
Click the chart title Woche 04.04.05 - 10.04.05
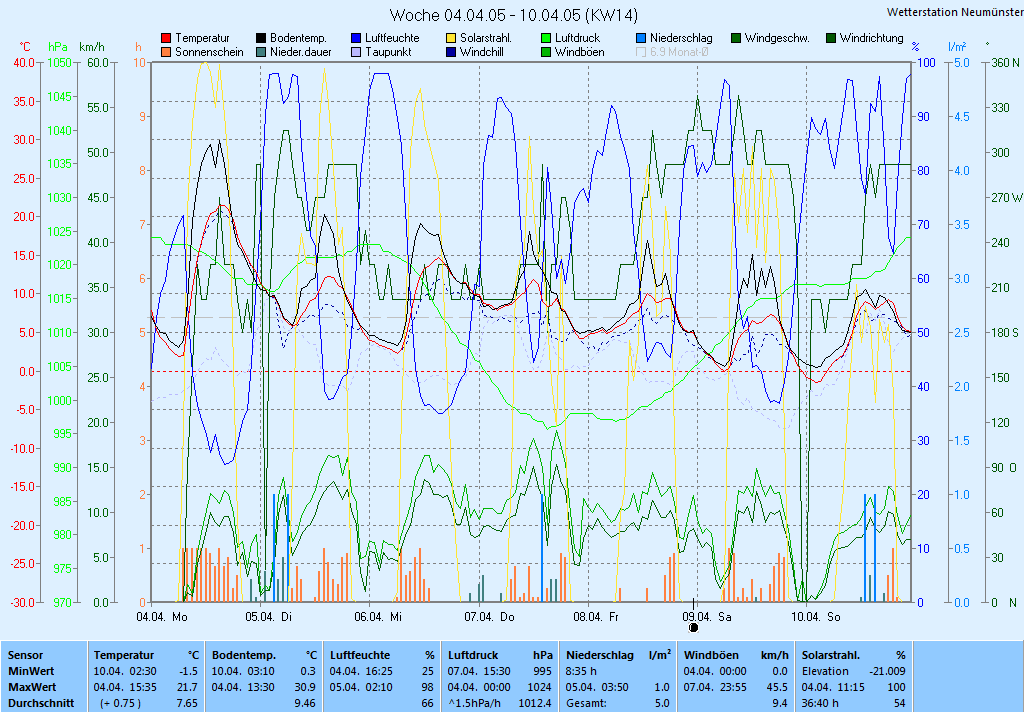point(513,15)
